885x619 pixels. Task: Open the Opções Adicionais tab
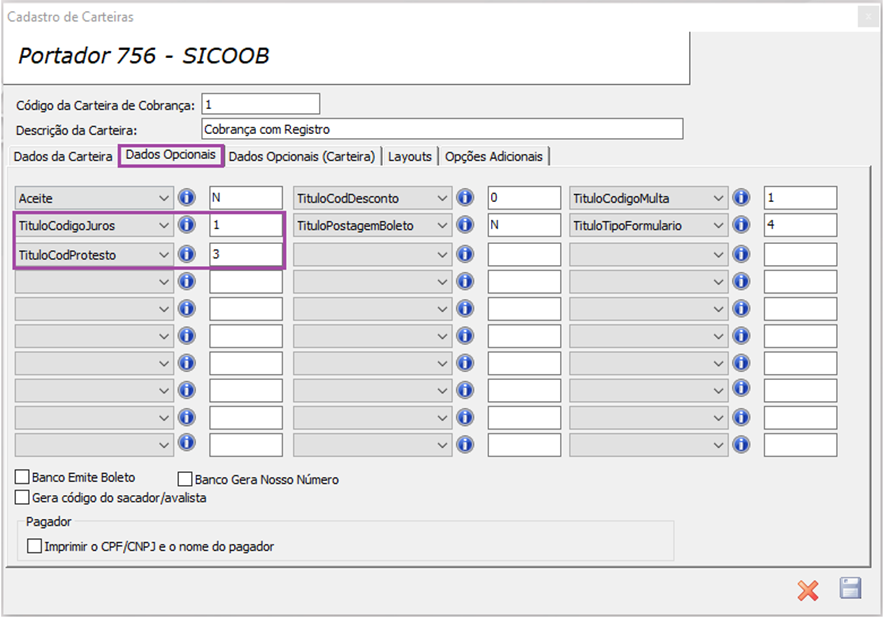coord(493,156)
